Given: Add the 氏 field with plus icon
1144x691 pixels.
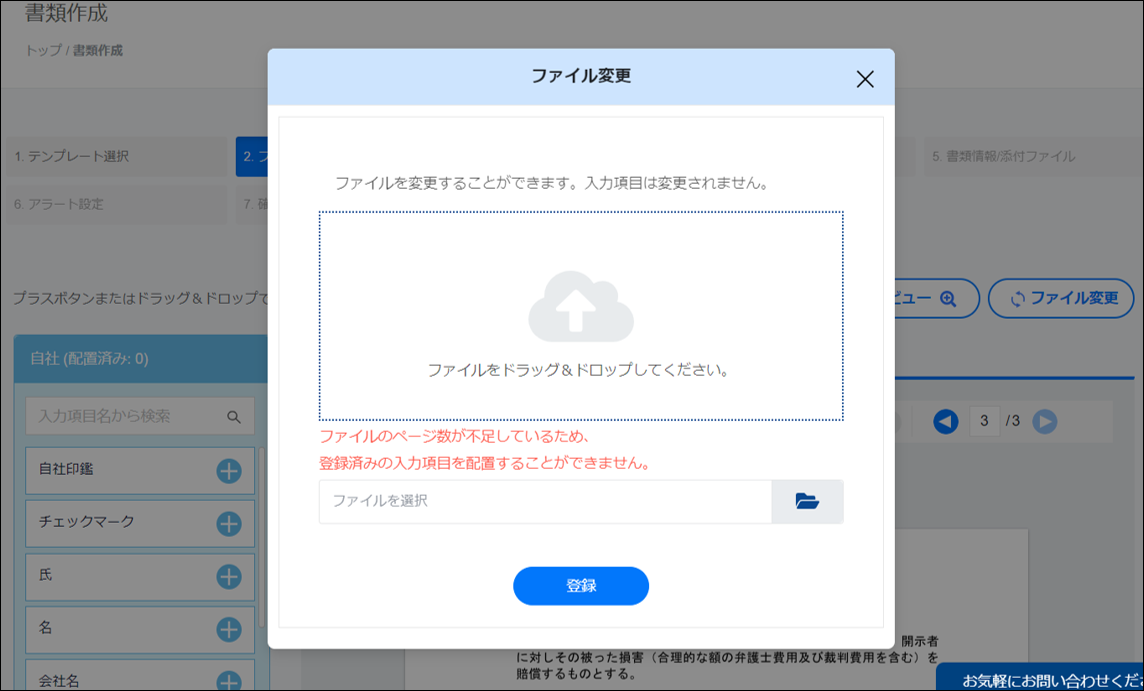Looking at the screenshot, I should tap(229, 576).
